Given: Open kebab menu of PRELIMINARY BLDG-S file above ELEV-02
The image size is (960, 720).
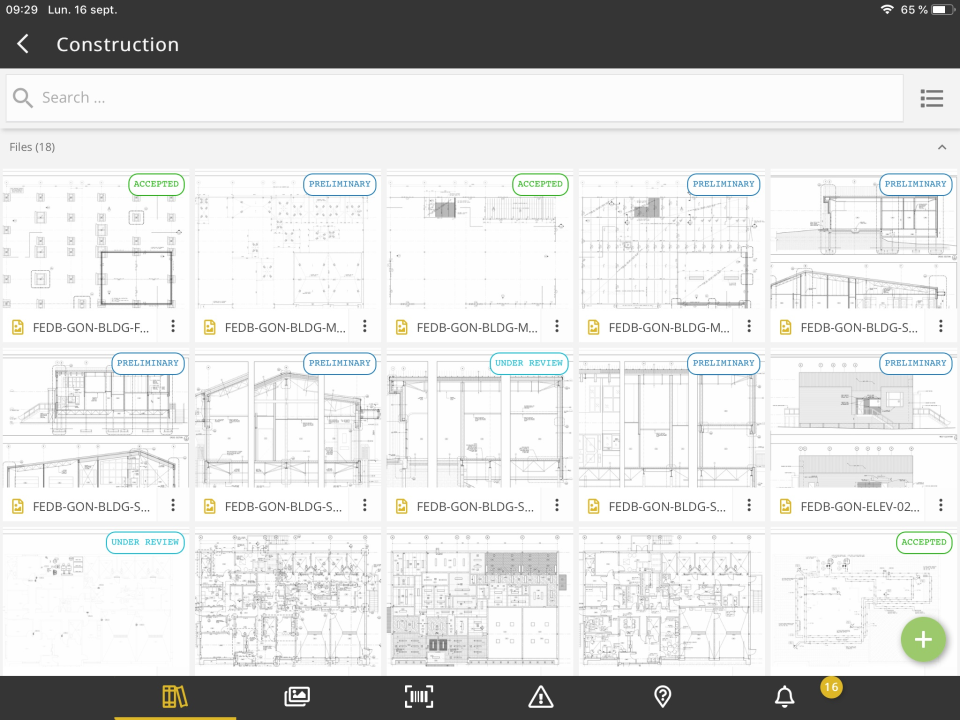Looking at the screenshot, I should [x=940, y=326].
